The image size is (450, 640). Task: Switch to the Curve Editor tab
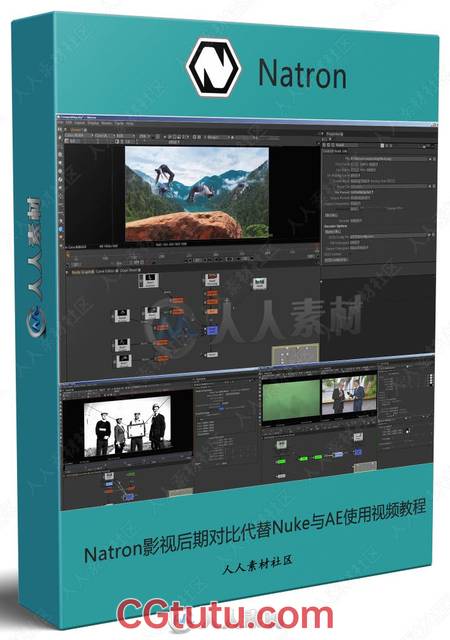click(105, 271)
